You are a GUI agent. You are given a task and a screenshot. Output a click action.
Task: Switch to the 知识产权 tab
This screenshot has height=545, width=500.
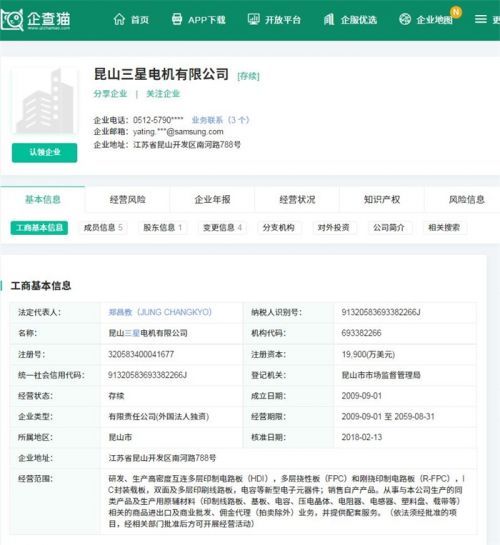coord(382,200)
